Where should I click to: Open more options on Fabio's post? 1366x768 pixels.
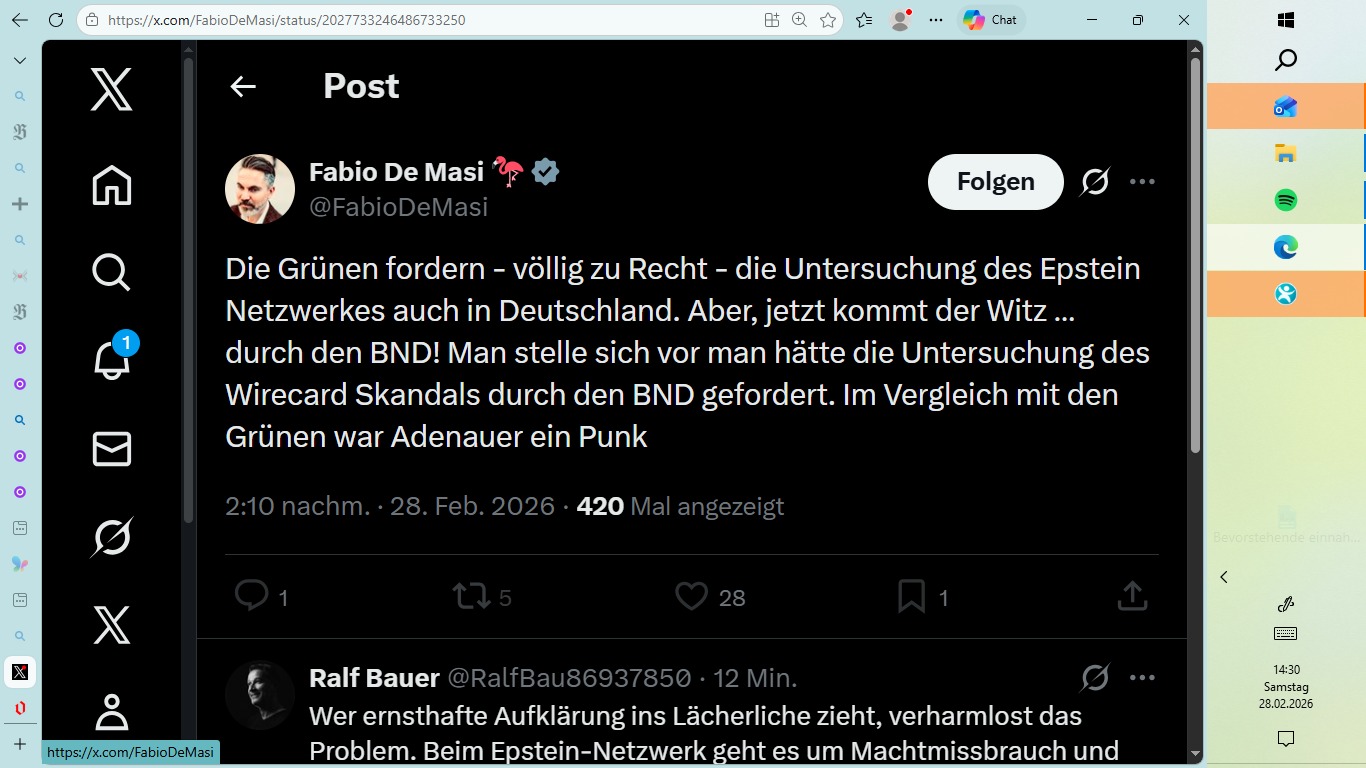pyautogui.click(x=1142, y=181)
